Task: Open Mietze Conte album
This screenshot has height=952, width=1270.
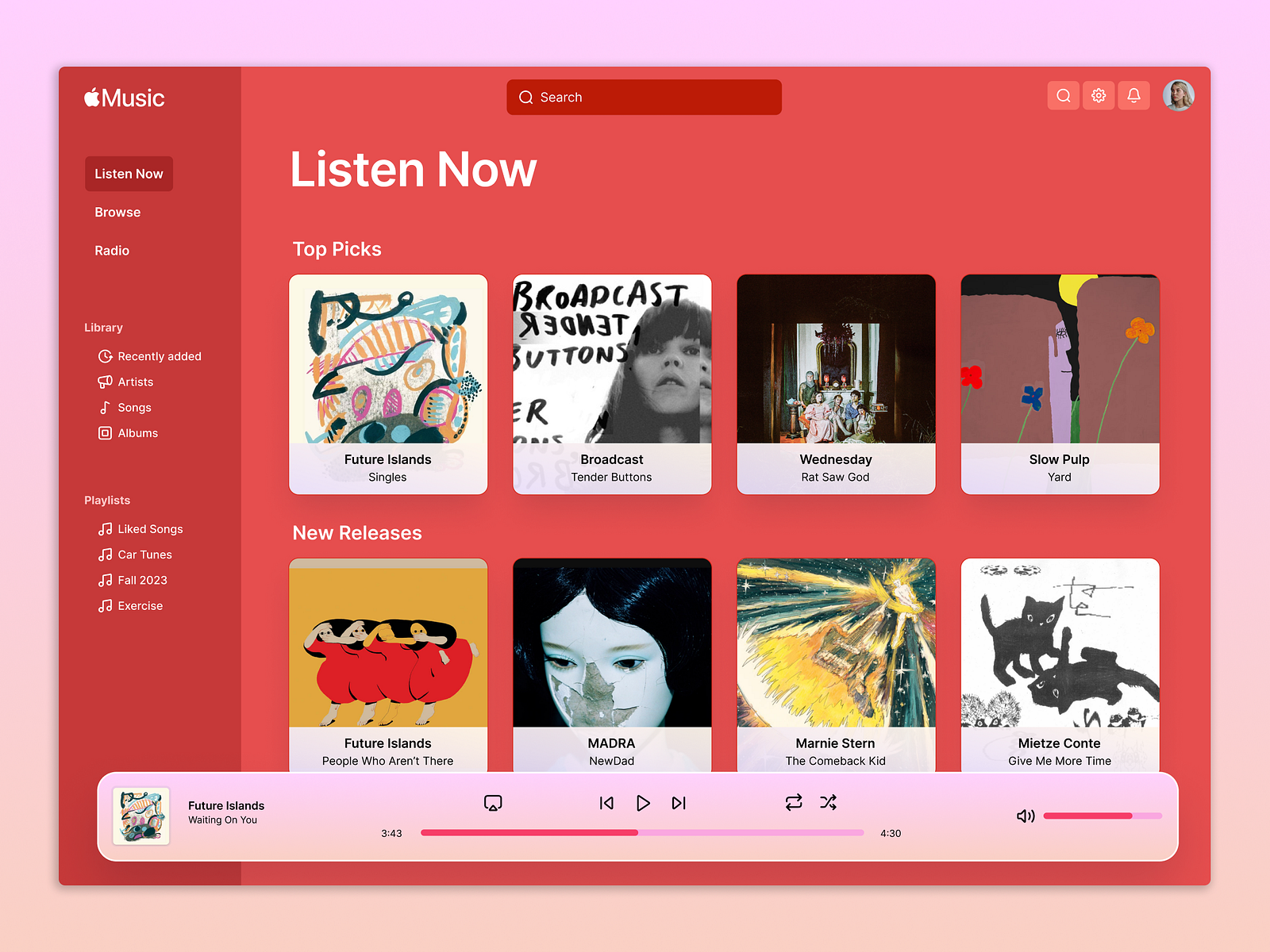Action: coord(1060,665)
